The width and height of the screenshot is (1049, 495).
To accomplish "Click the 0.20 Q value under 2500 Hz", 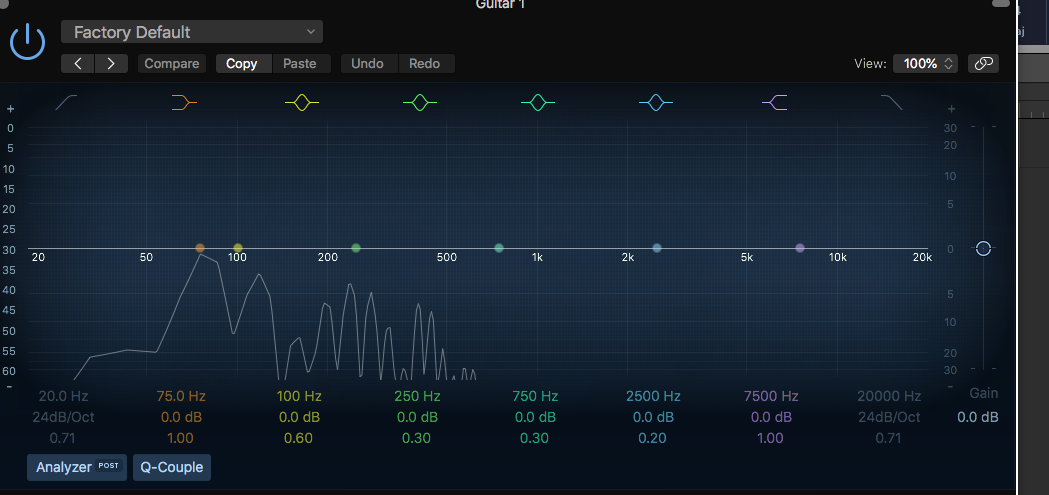I will (x=652, y=439).
